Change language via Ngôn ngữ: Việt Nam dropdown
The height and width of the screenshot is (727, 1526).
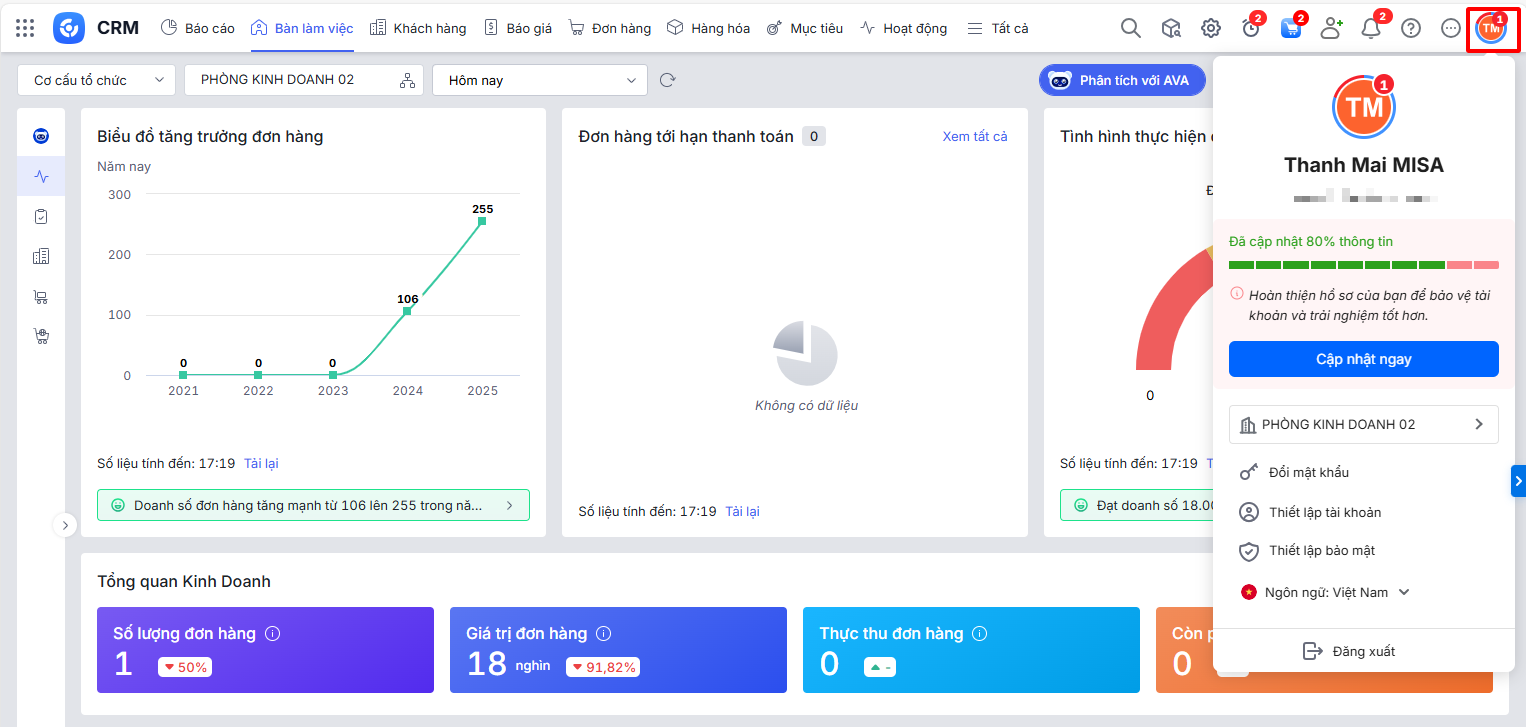tap(1325, 592)
